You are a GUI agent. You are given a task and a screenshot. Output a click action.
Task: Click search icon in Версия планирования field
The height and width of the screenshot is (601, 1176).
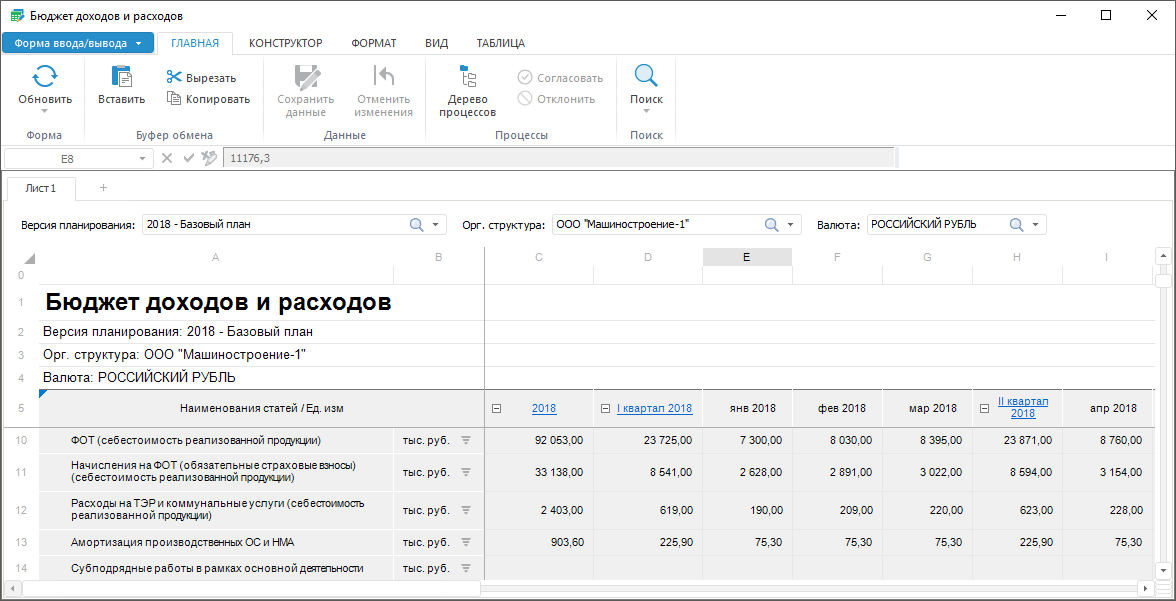[x=417, y=225]
